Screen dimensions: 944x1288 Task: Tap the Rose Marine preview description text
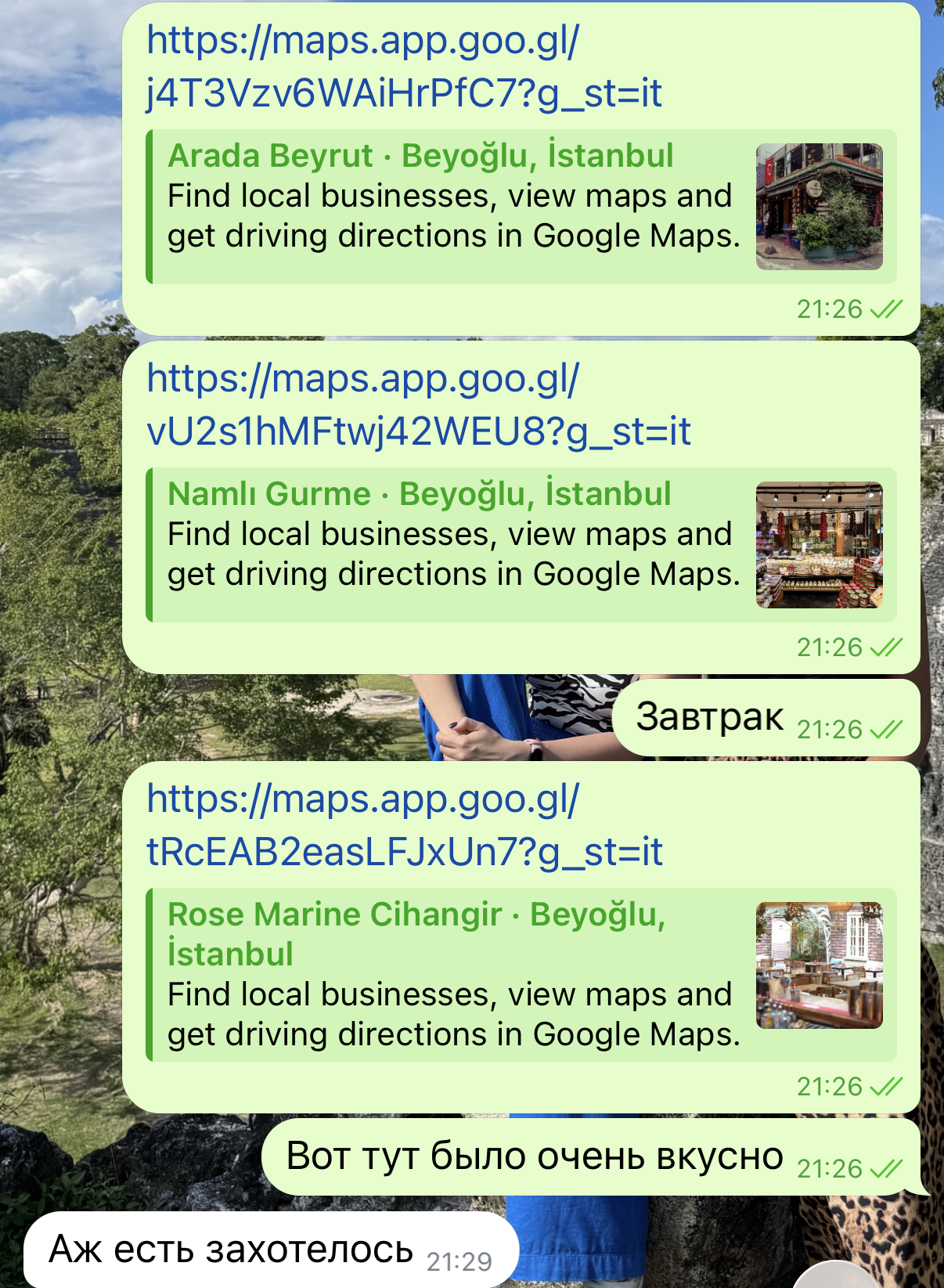click(x=454, y=1015)
